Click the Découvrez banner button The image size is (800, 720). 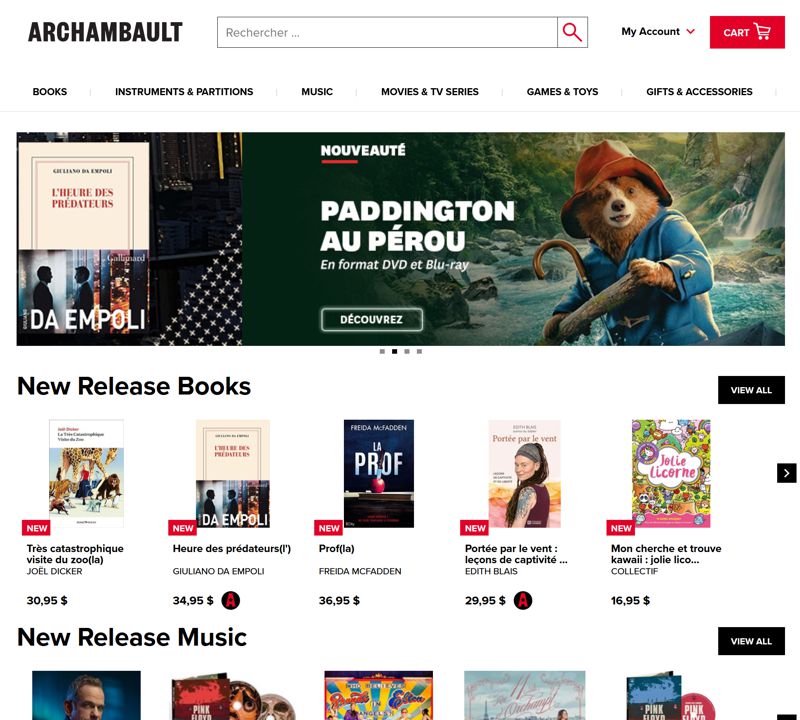[371, 319]
